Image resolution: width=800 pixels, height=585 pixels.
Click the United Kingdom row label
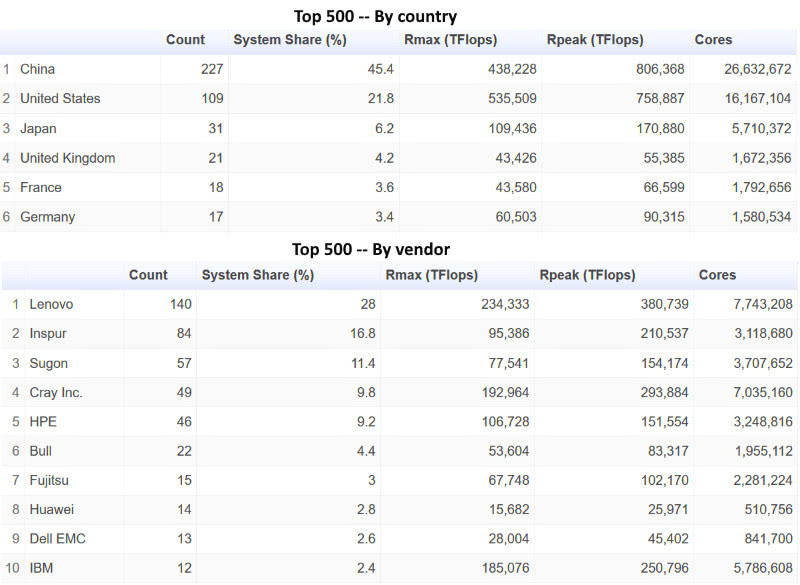point(67,158)
